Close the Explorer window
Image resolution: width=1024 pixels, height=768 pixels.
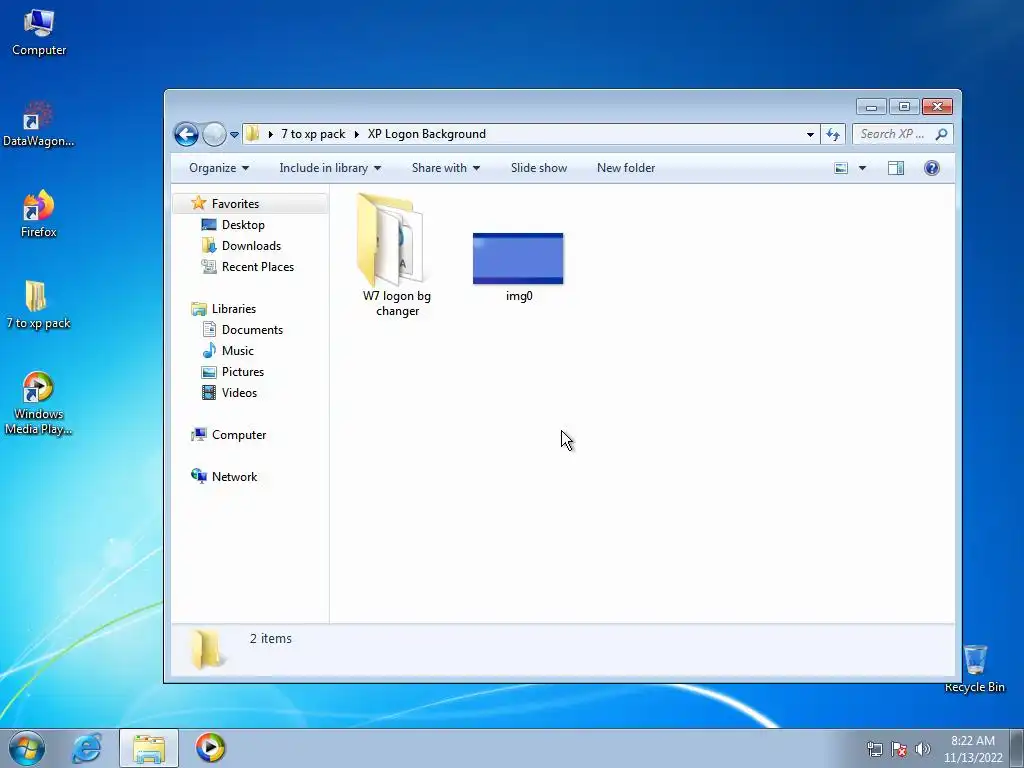pos(938,106)
